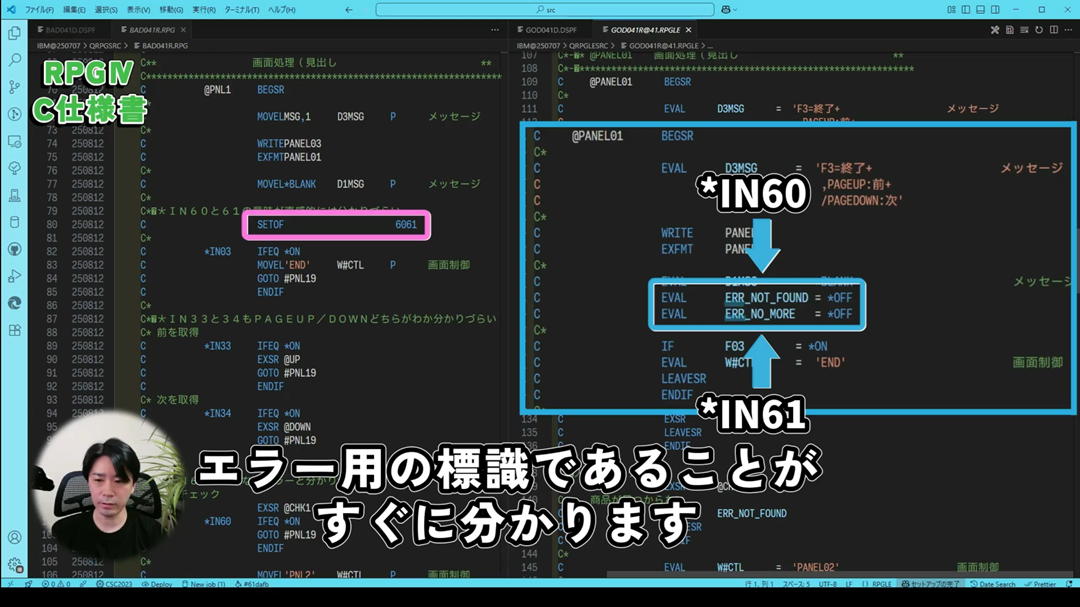Click the src command center search box

click(x=545, y=10)
